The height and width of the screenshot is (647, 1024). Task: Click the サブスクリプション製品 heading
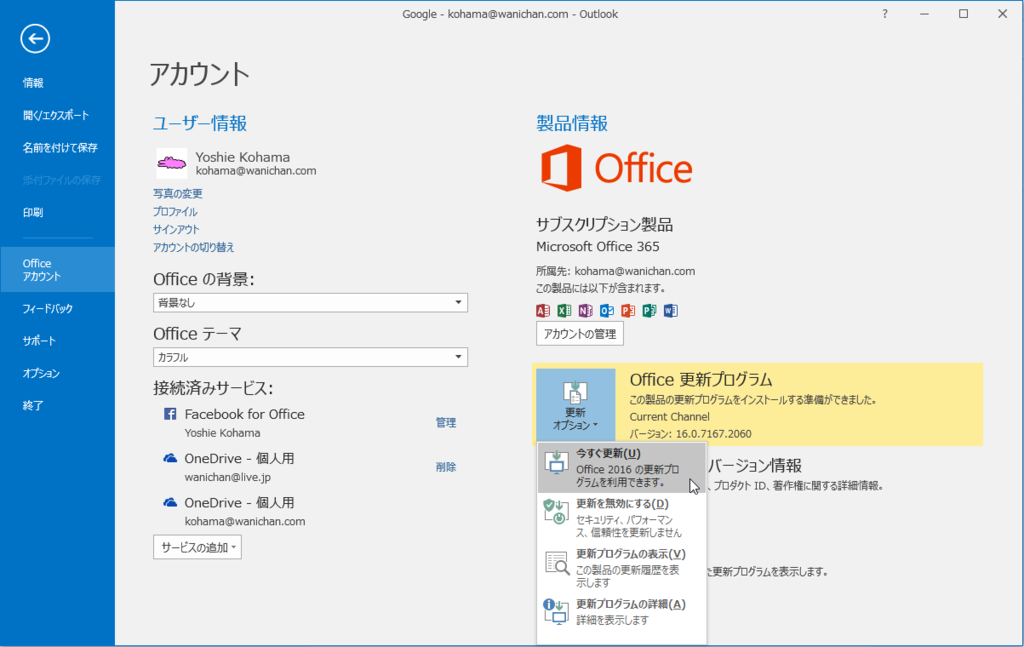[604, 225]
